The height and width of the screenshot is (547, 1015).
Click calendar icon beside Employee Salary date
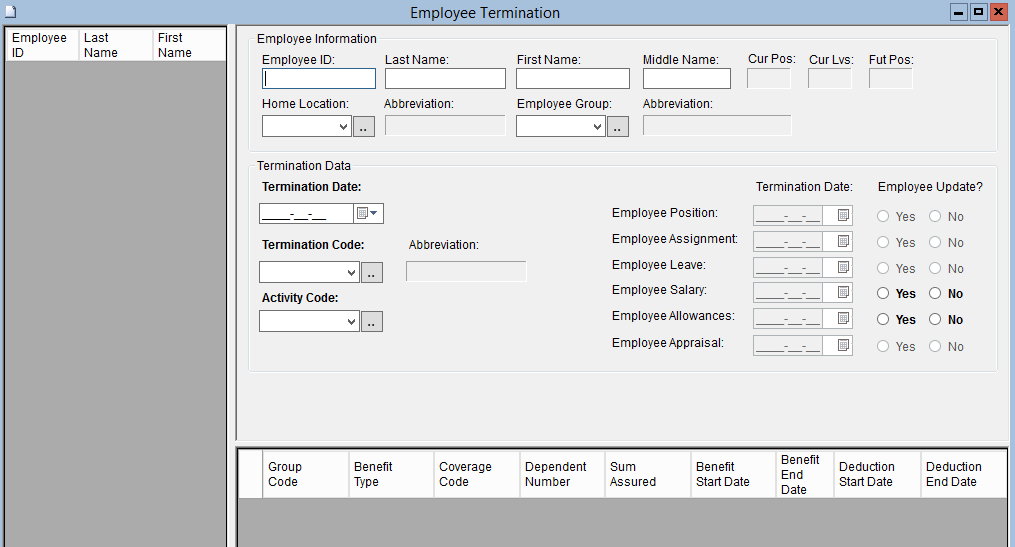pyautogui.click(x=842, y=293)
